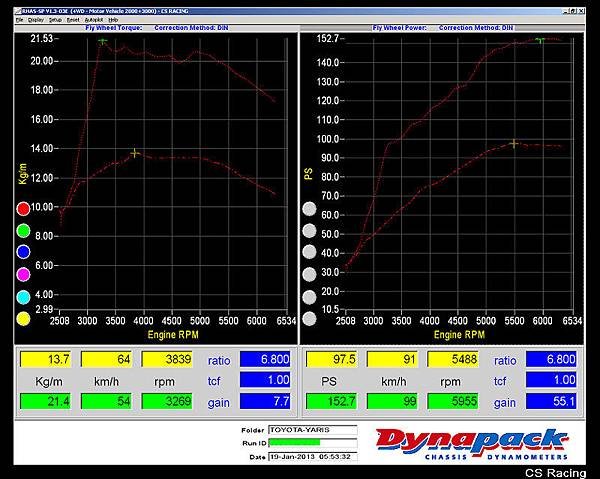Viewport: 600px width, 479px height.
Task: Open the Help menu
Action: pos(113,20)
